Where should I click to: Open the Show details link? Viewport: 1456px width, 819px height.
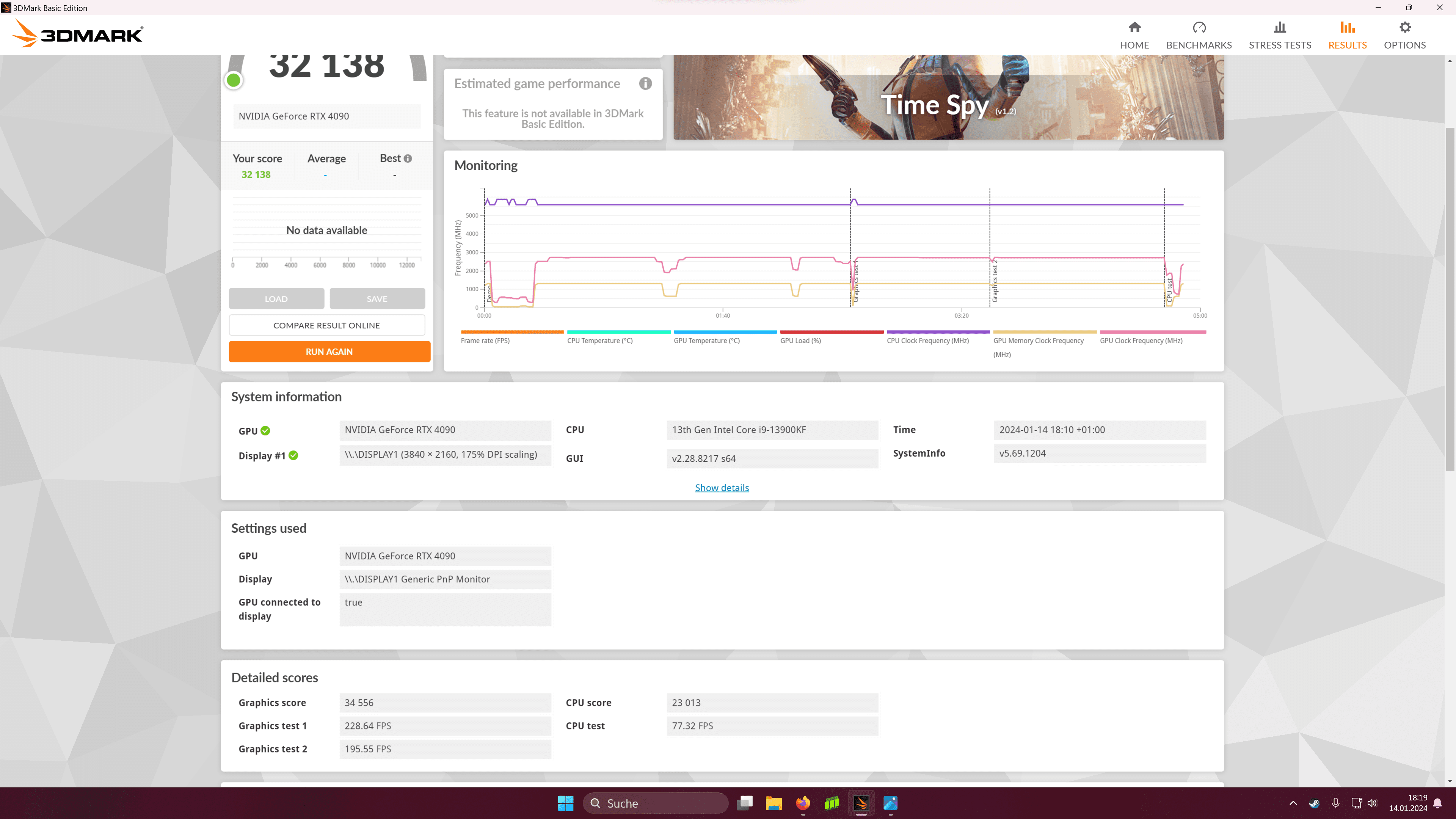pos(722,488)
